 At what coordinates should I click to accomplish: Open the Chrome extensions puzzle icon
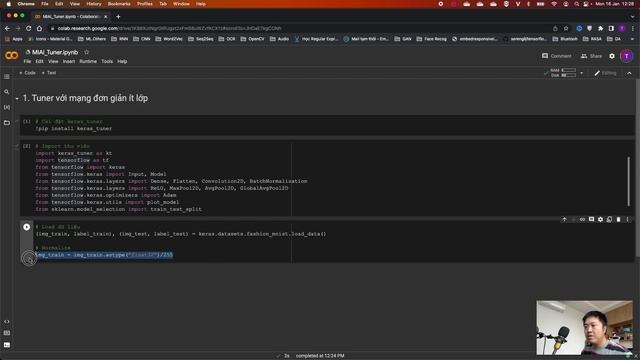(600, 28)
